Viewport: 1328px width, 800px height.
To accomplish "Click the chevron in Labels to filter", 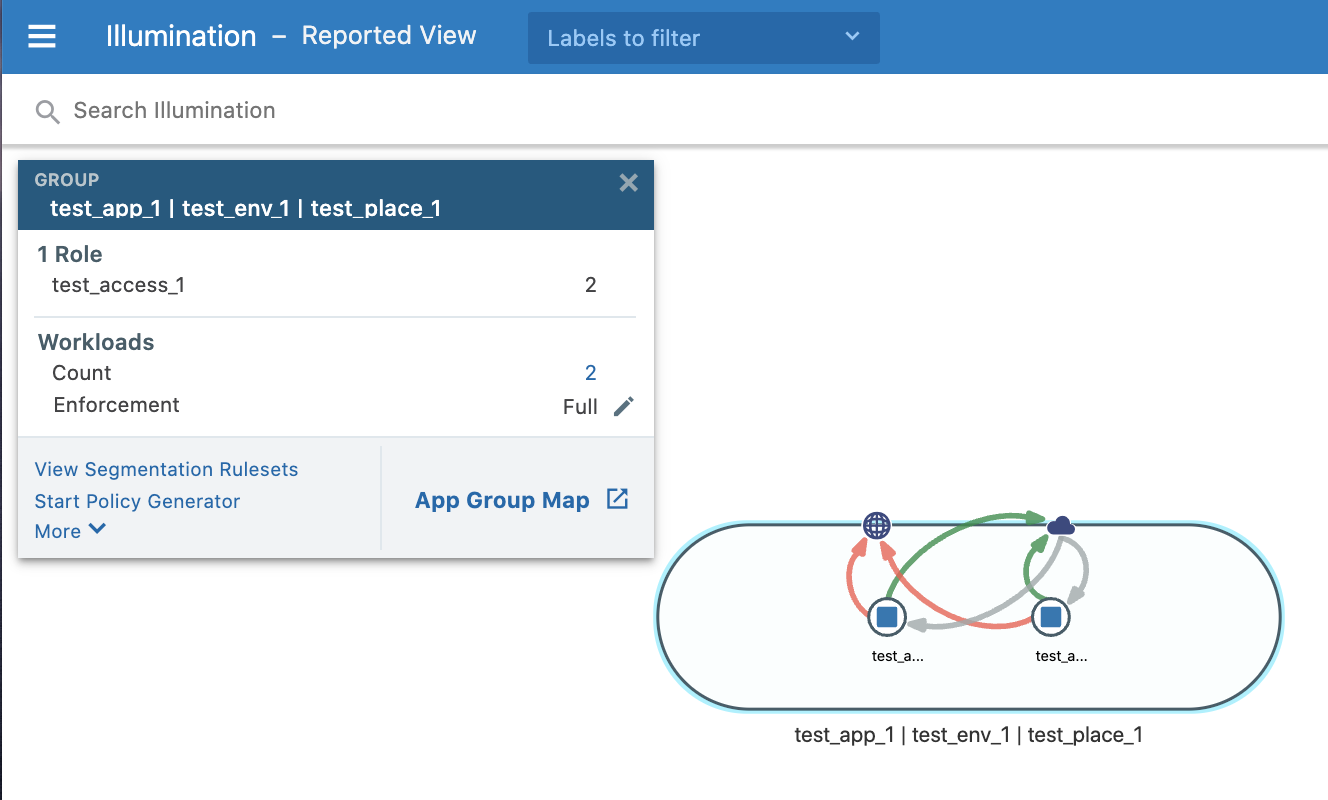I will point(852,37).
